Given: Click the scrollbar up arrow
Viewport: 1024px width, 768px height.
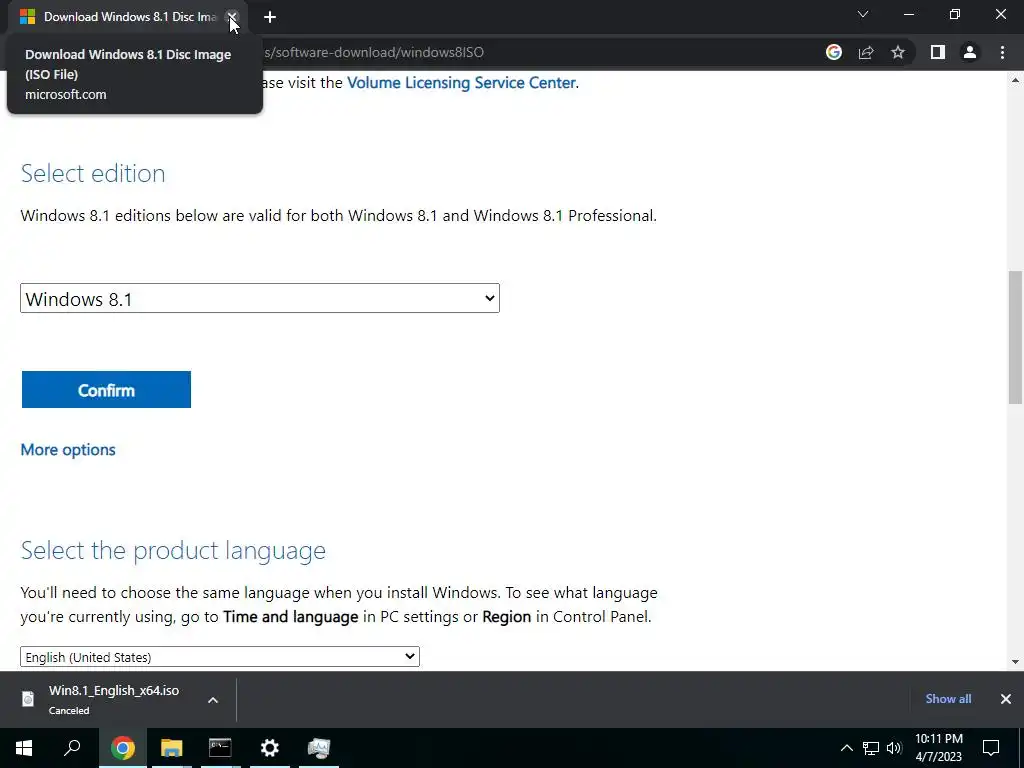Looking at the screenshot, I should point(1016,80).
